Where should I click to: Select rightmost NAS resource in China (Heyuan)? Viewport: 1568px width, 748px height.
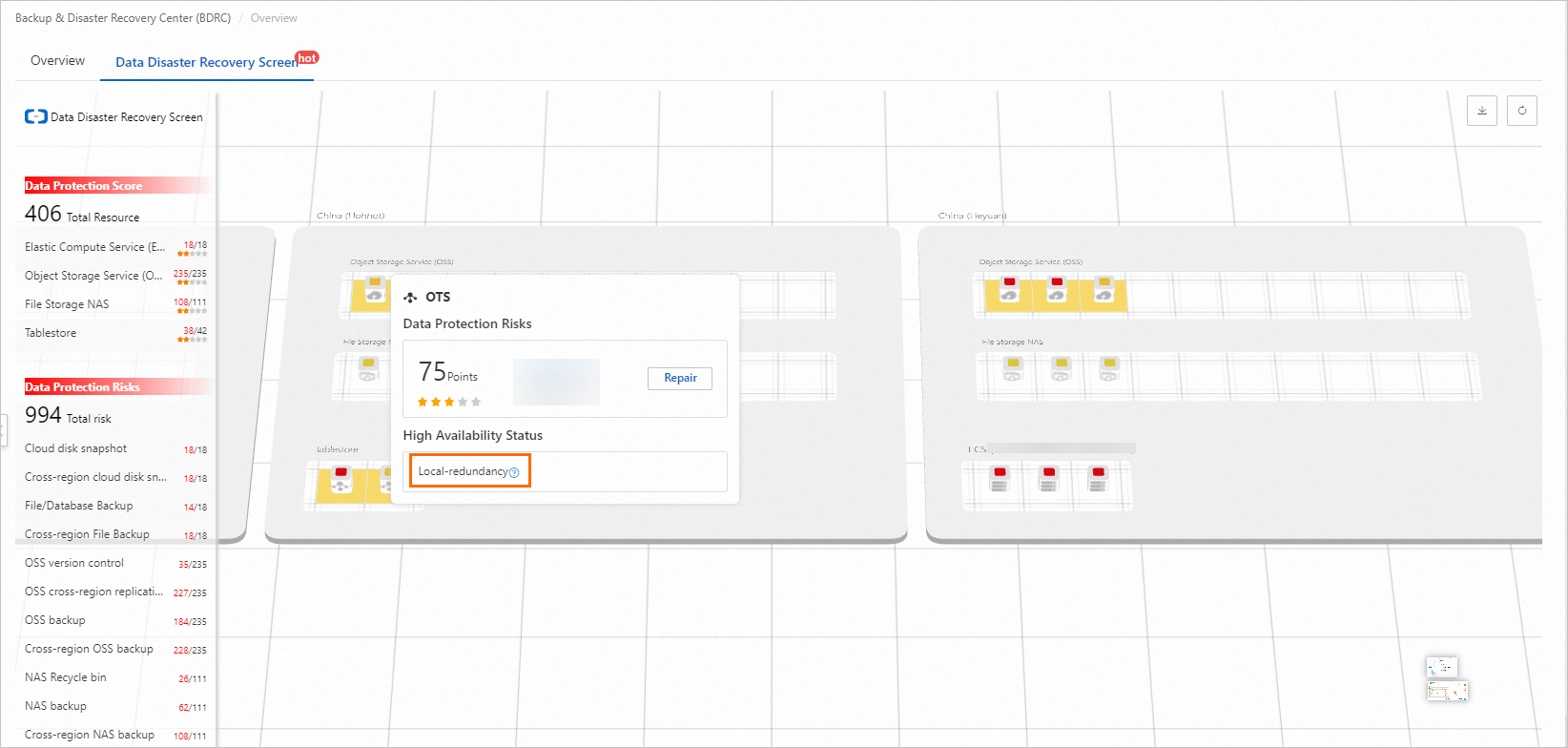point(1108,370)
